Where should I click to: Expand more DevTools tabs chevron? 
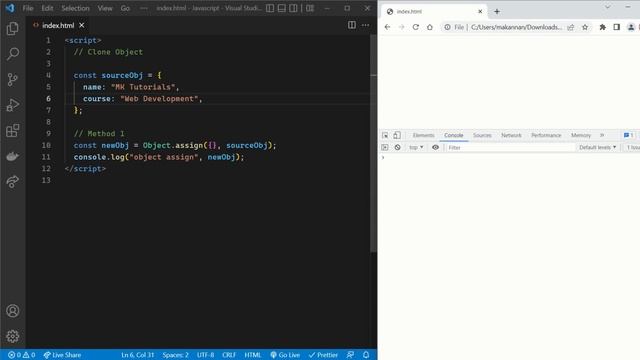click(602, 135)
